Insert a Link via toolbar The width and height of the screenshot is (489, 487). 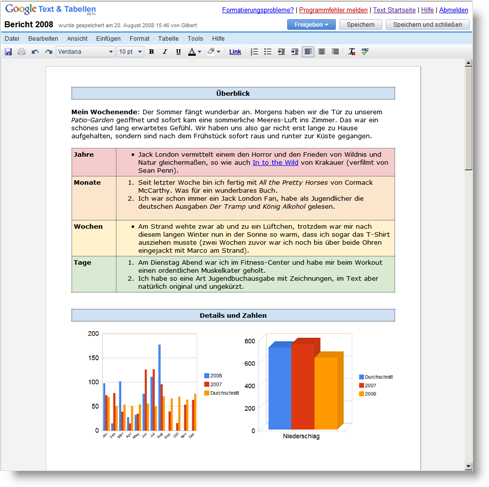click(x=235, y=52)
